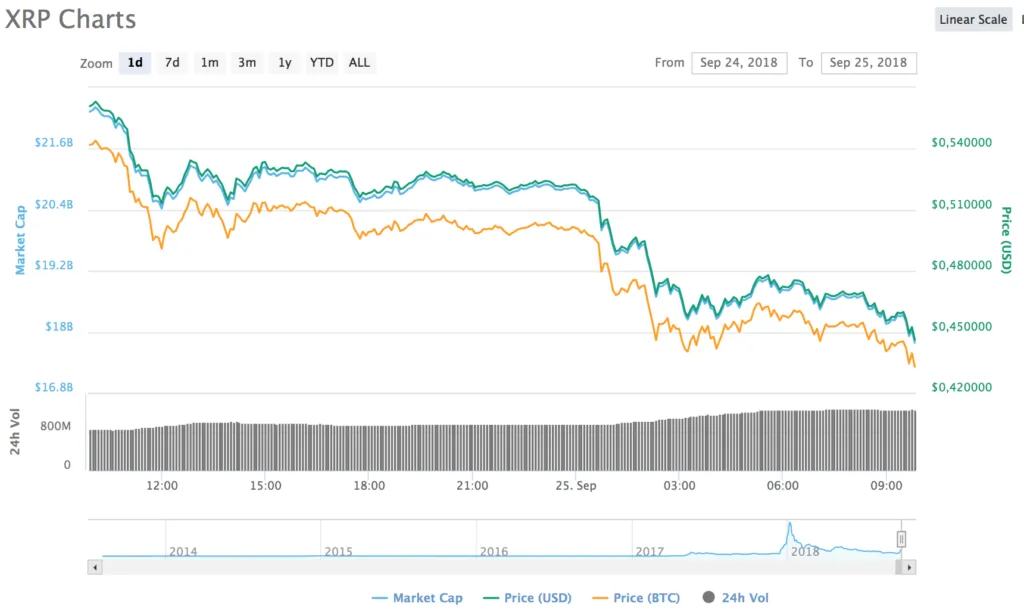This screenshot has width=1024, height=616.
Task: Toggle the Market Cap legend series
Action: click(x=417, y=598)
